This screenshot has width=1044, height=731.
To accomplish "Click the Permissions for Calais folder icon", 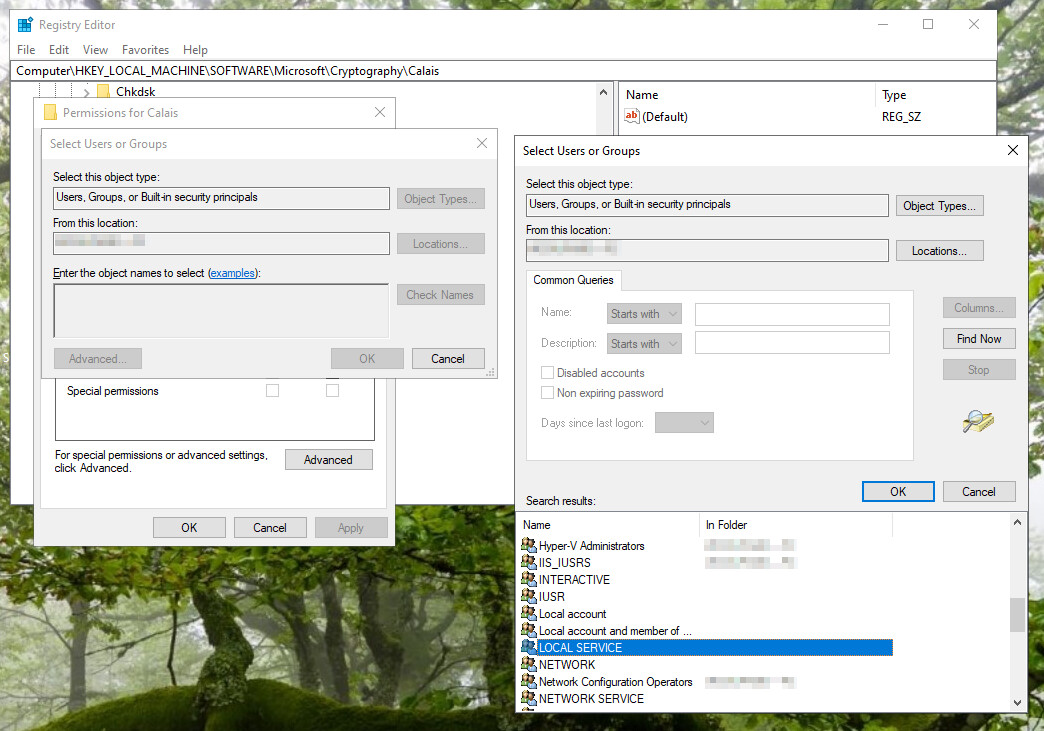I will (x=50, y=113).
